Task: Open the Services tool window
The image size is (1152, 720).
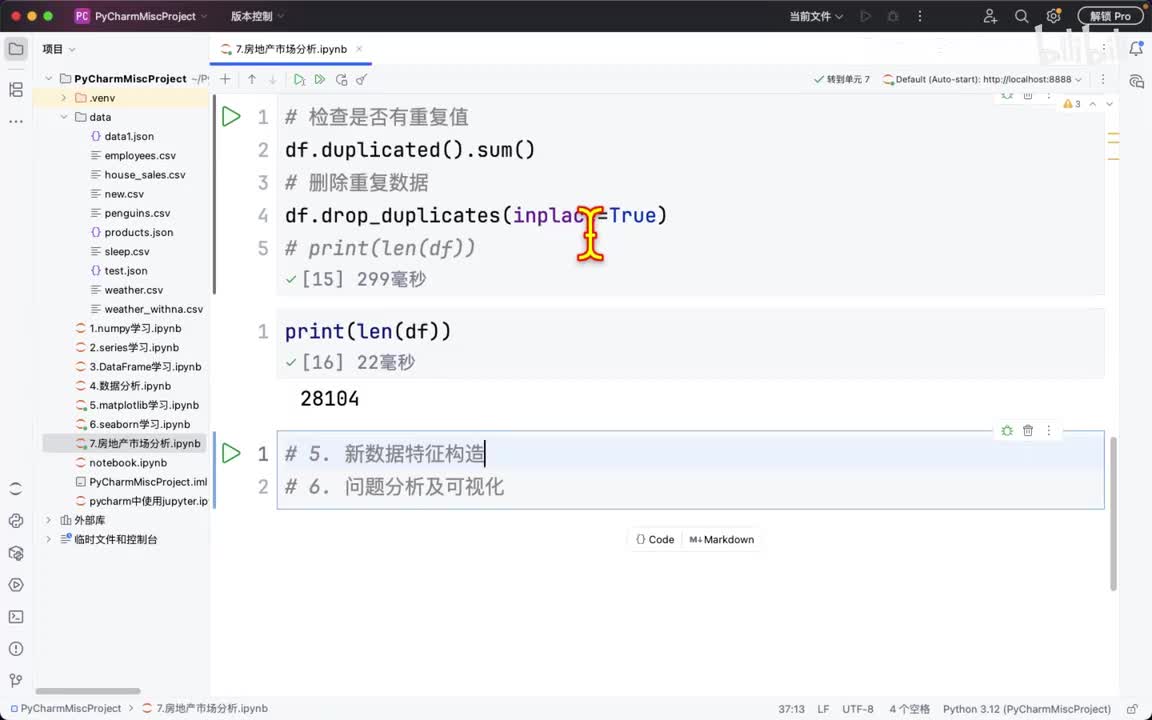Action: pyautogui.click(x=16, y=585)
